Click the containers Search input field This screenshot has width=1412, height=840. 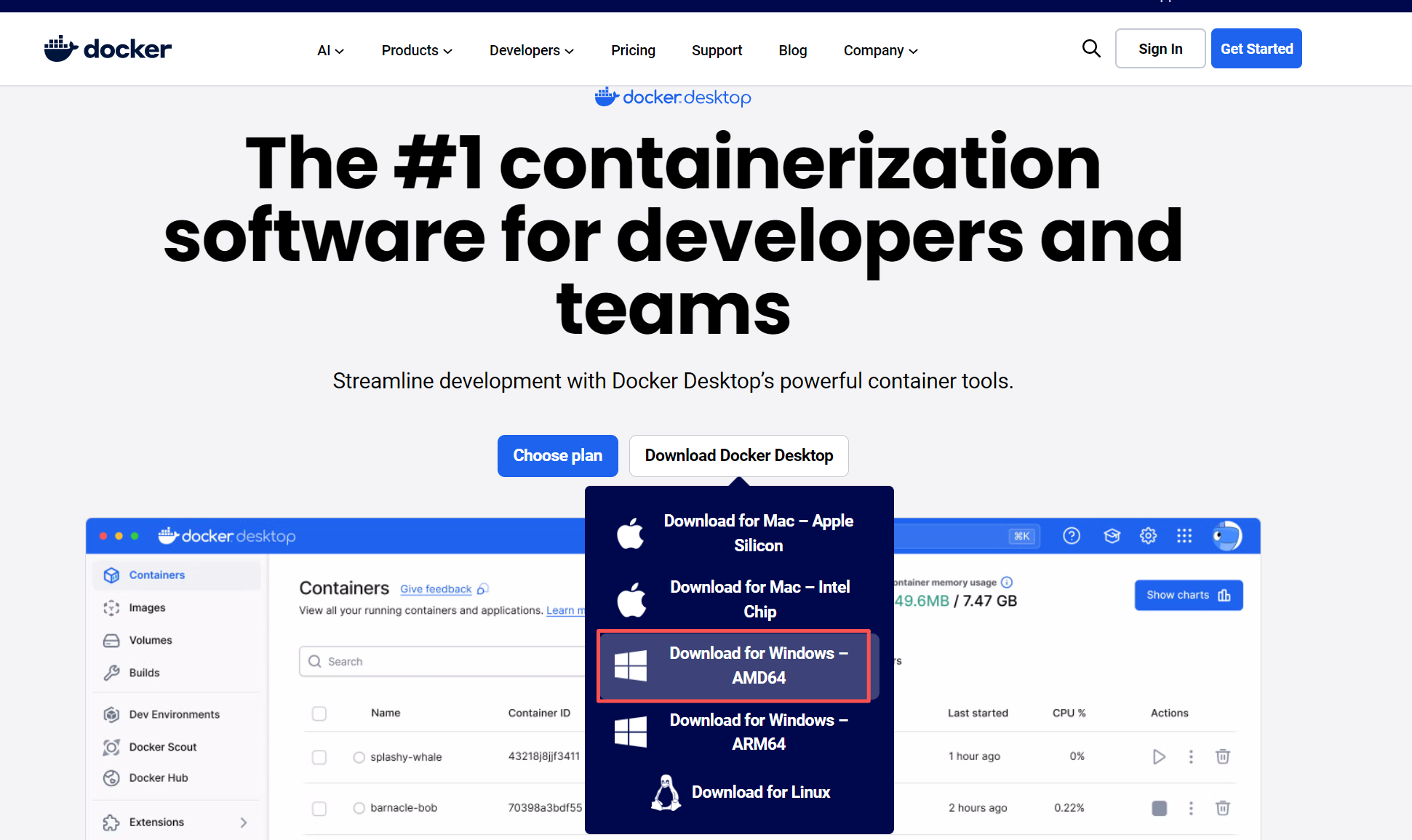pyautogui.click(x=442, y=661)
